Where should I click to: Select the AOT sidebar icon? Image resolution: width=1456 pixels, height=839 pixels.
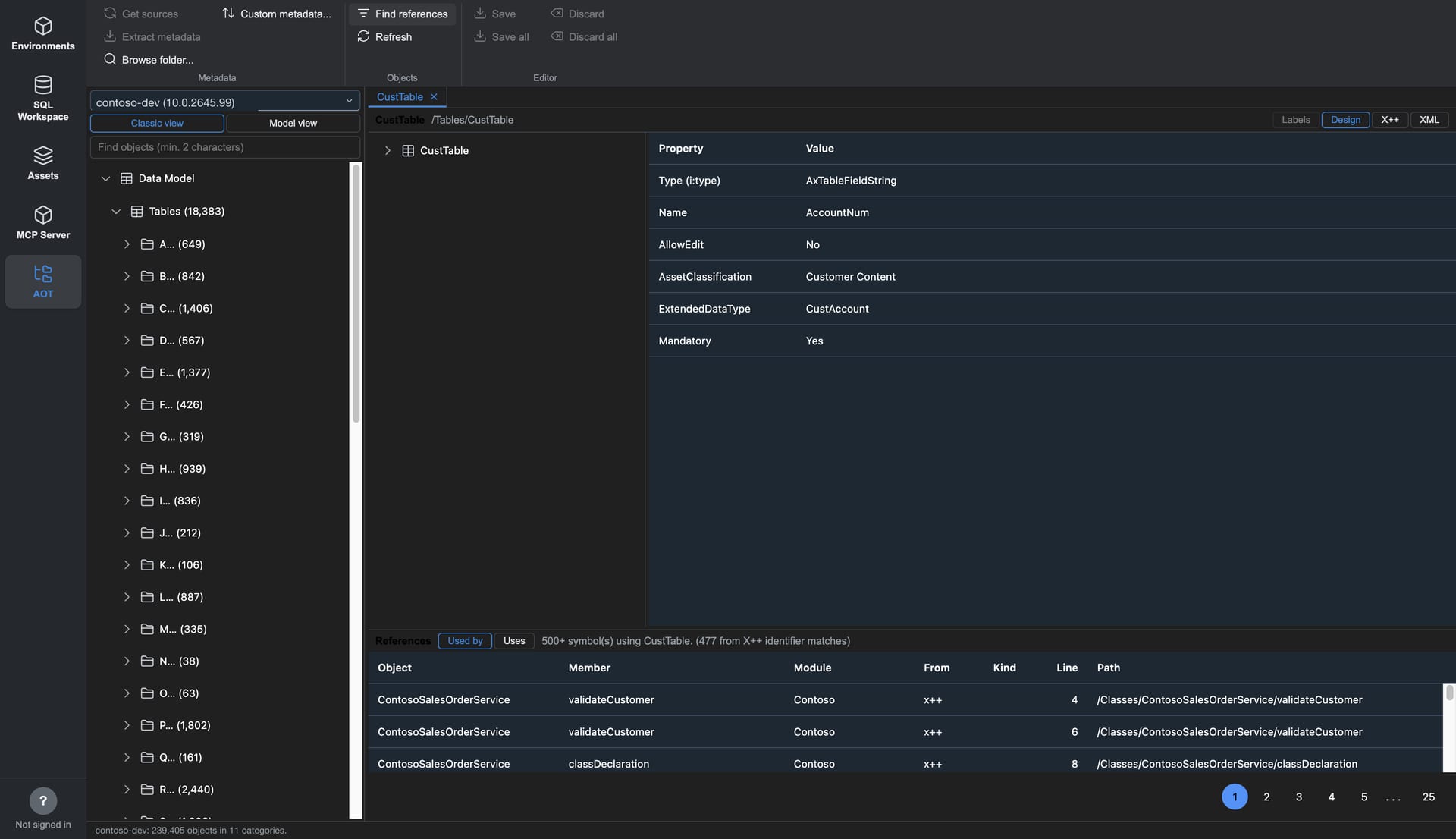coord(43,281)
